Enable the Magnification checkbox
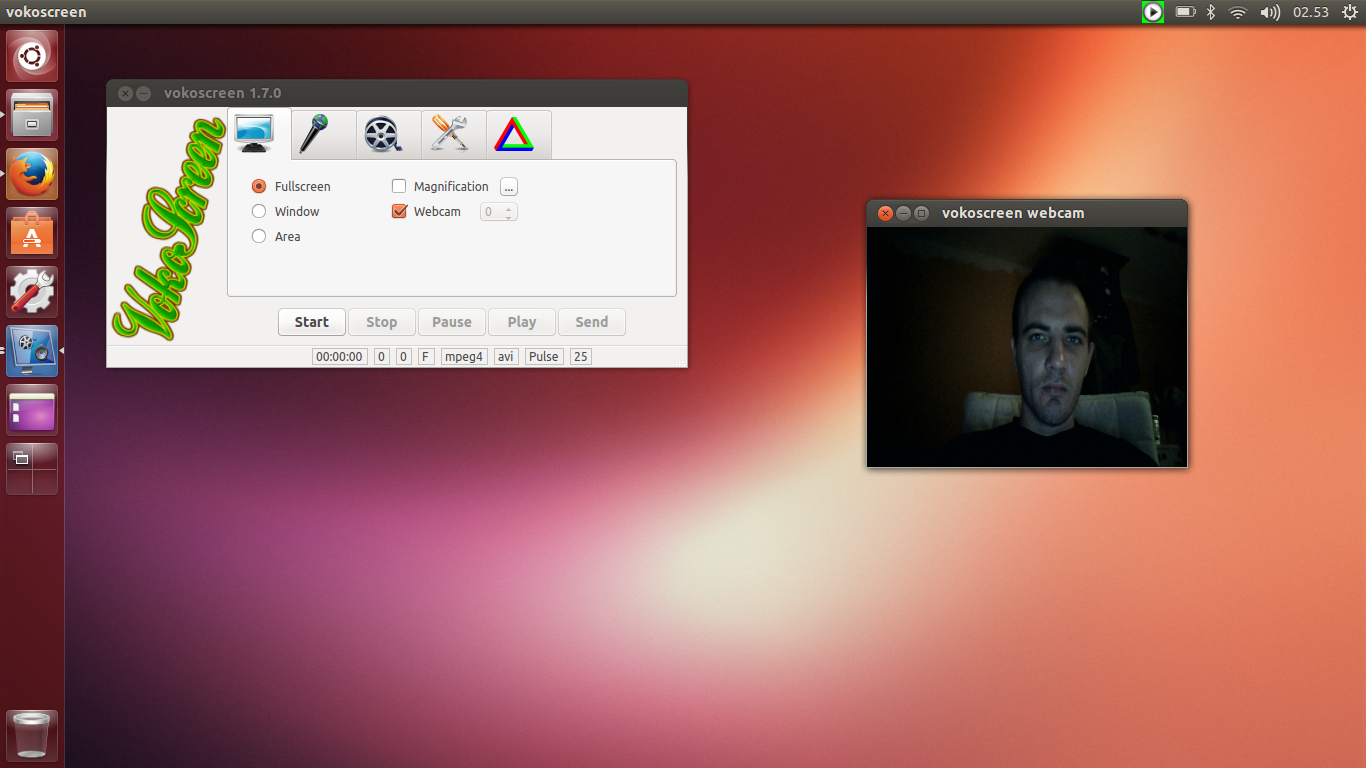Viewport: 1366px width, 768px height. (x=441, y=186)
